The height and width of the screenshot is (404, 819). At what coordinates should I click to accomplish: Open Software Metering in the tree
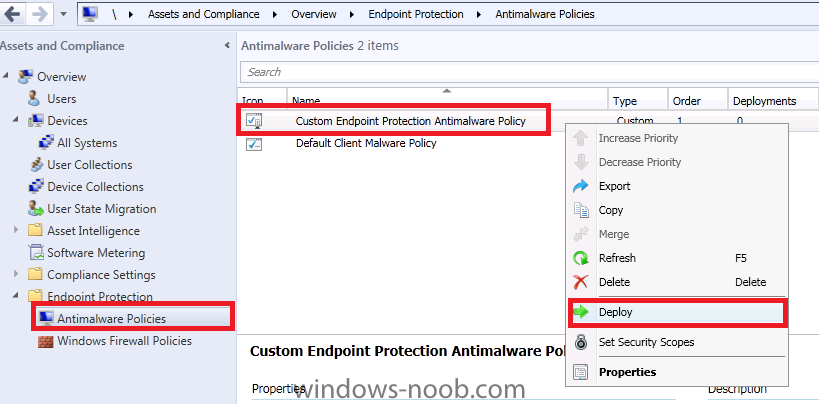click(96, 252)
